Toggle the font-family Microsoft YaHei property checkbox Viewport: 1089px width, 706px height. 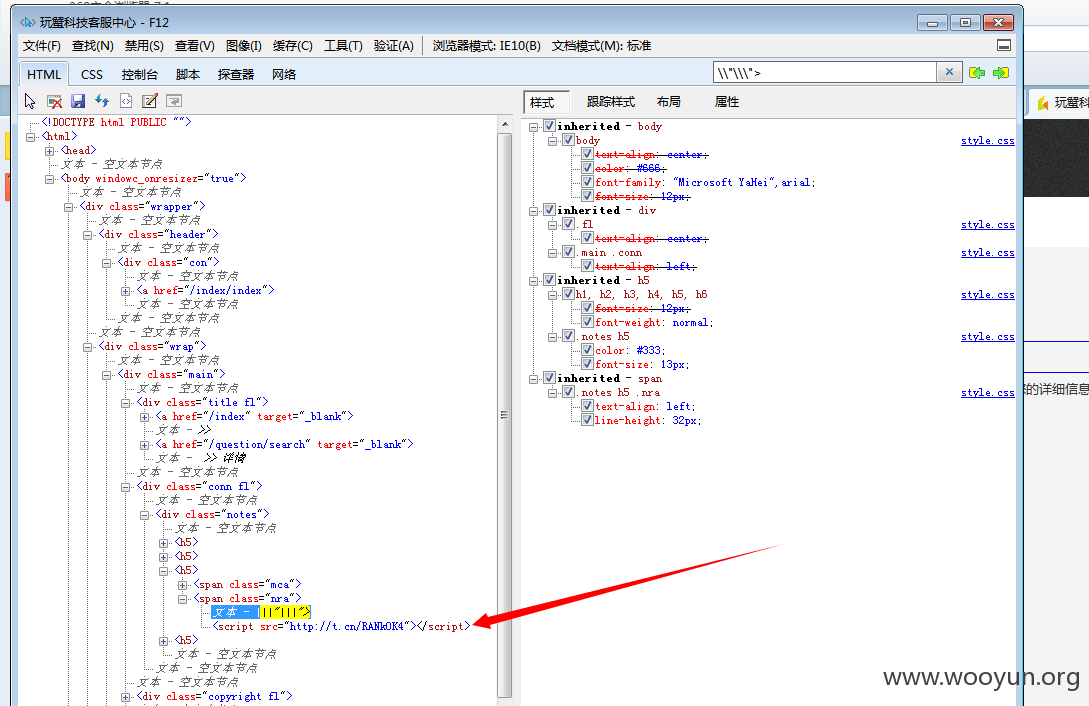[587, 182]
